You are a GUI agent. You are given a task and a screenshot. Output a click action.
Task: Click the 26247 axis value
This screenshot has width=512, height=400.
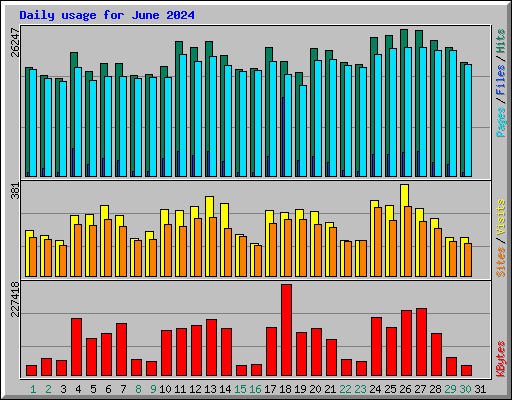pyautogui.click(x=16, y=42)
